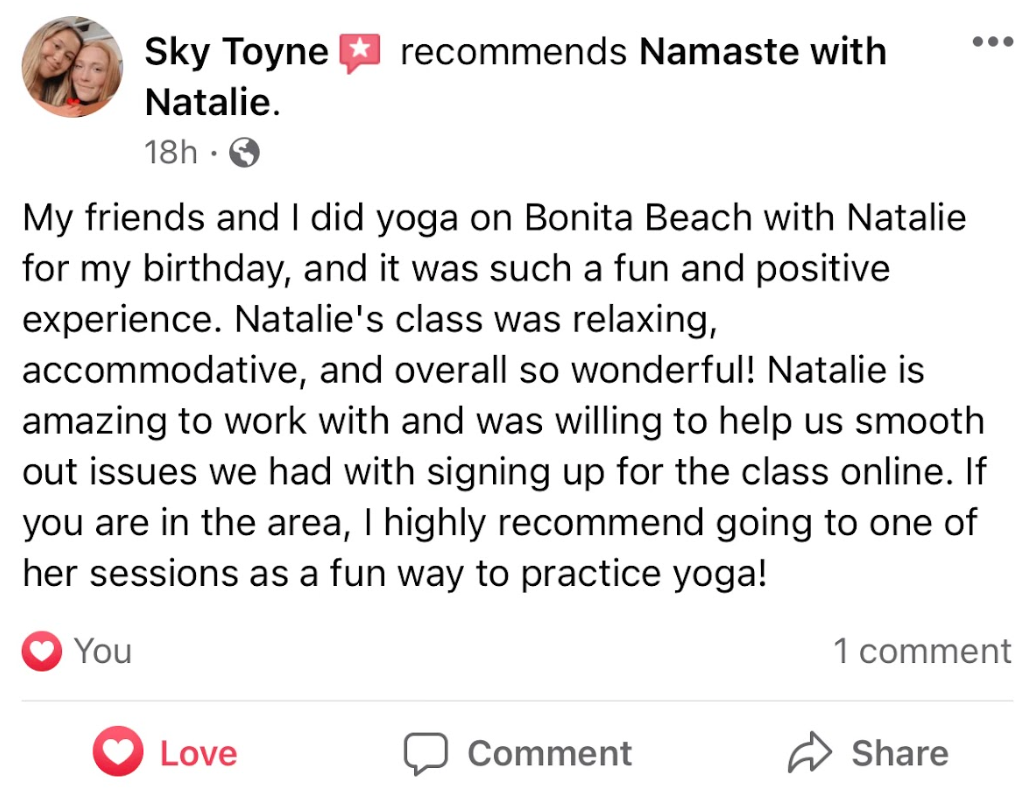Click the speech bubble Comment icon
The width and height of the screenshot is (1036, 790).
click(x=427, y=754)
